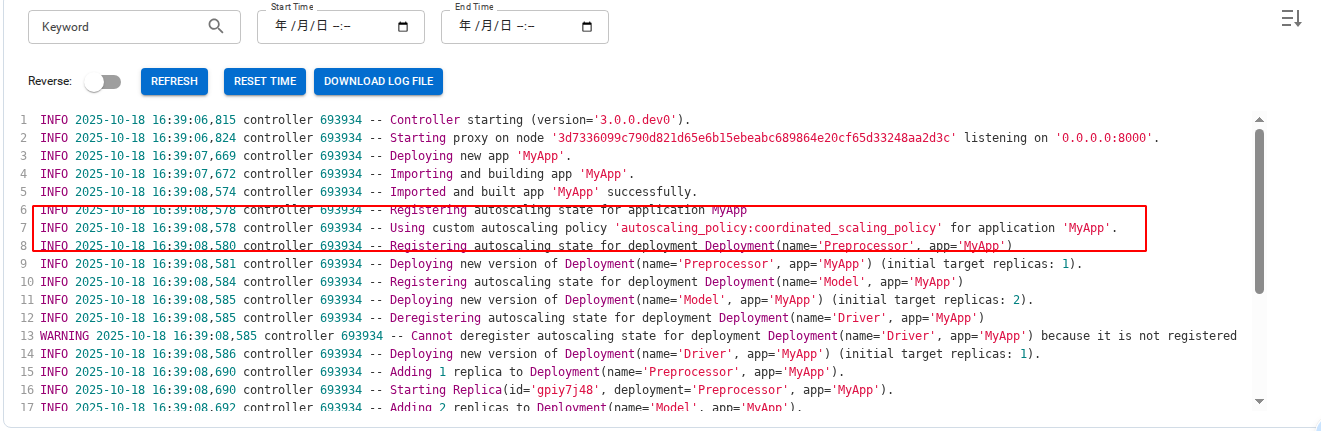Click the RESET TIME button
Viewport: 1321px width, 431px height.
[x=265, y=82]
